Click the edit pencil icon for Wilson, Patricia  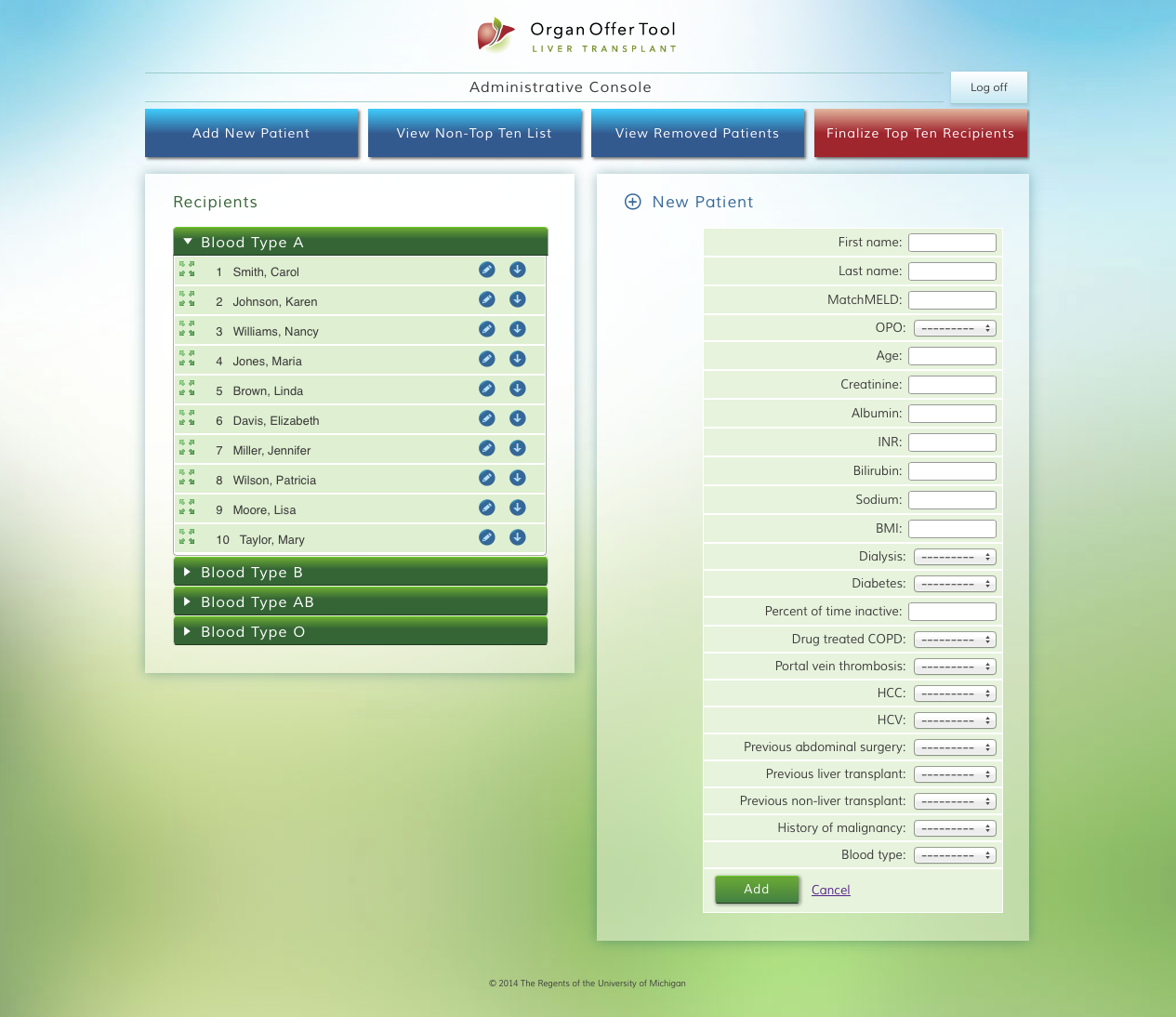click(x=486, y=478)
